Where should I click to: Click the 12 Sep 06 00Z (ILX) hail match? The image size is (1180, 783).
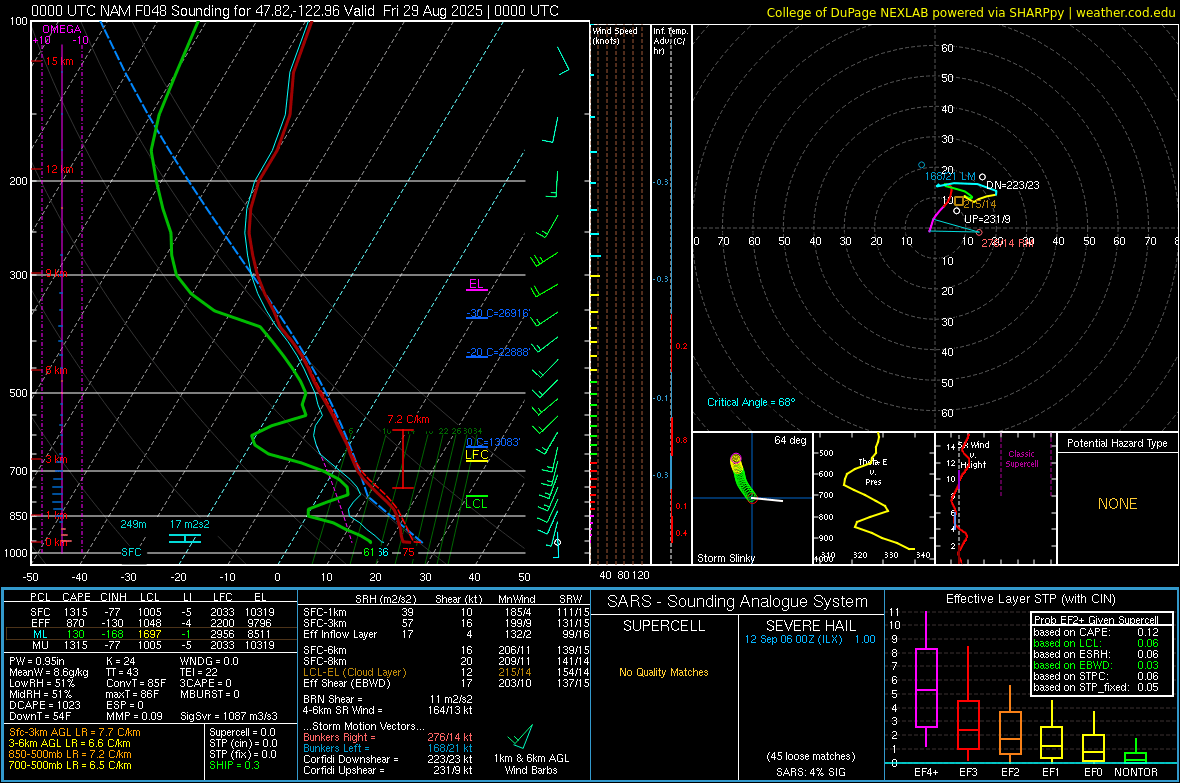[x=810, y=639]
